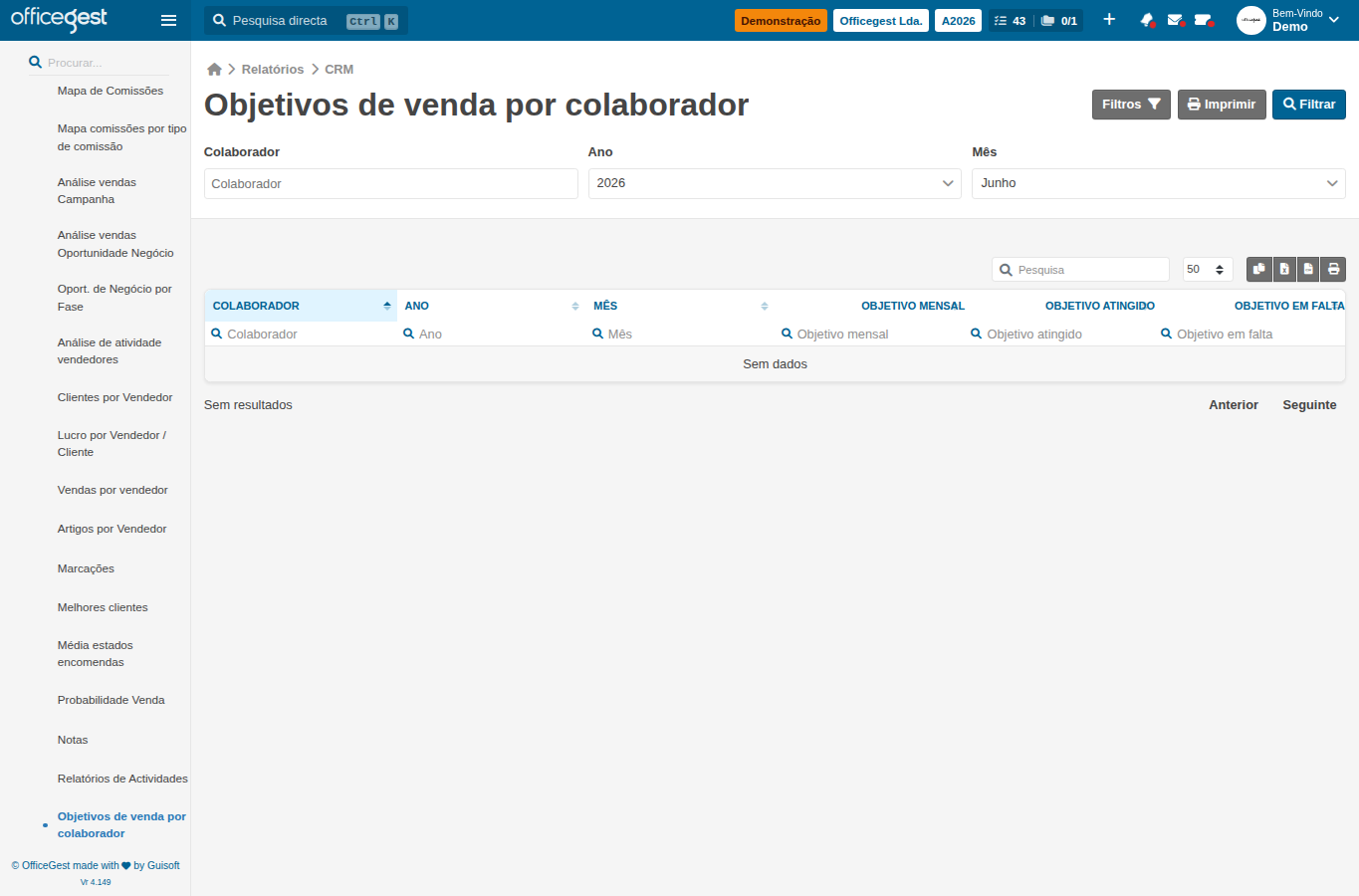This screenshot has height=896, width=1359.
Task: Open Marcações in sidebar
Action: (86, 568)
